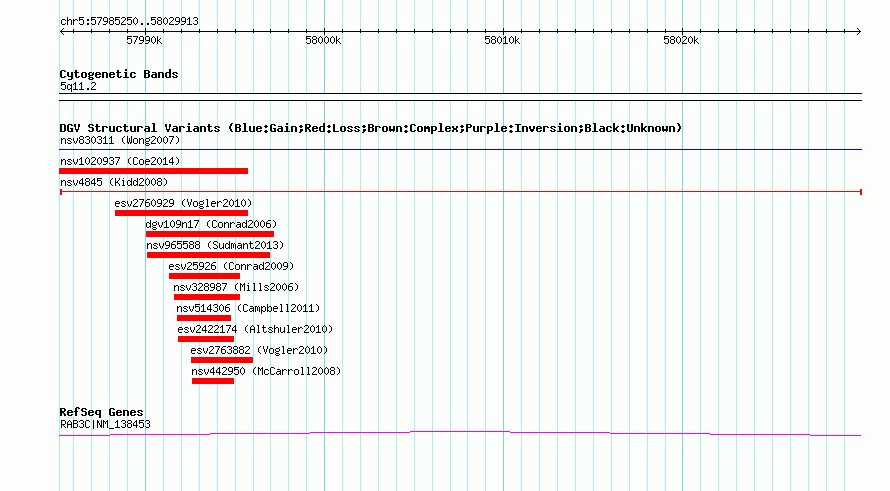Click the Cytogenetic Bands track title
Screen dimensions: 890x491
(x=119, y=74)
